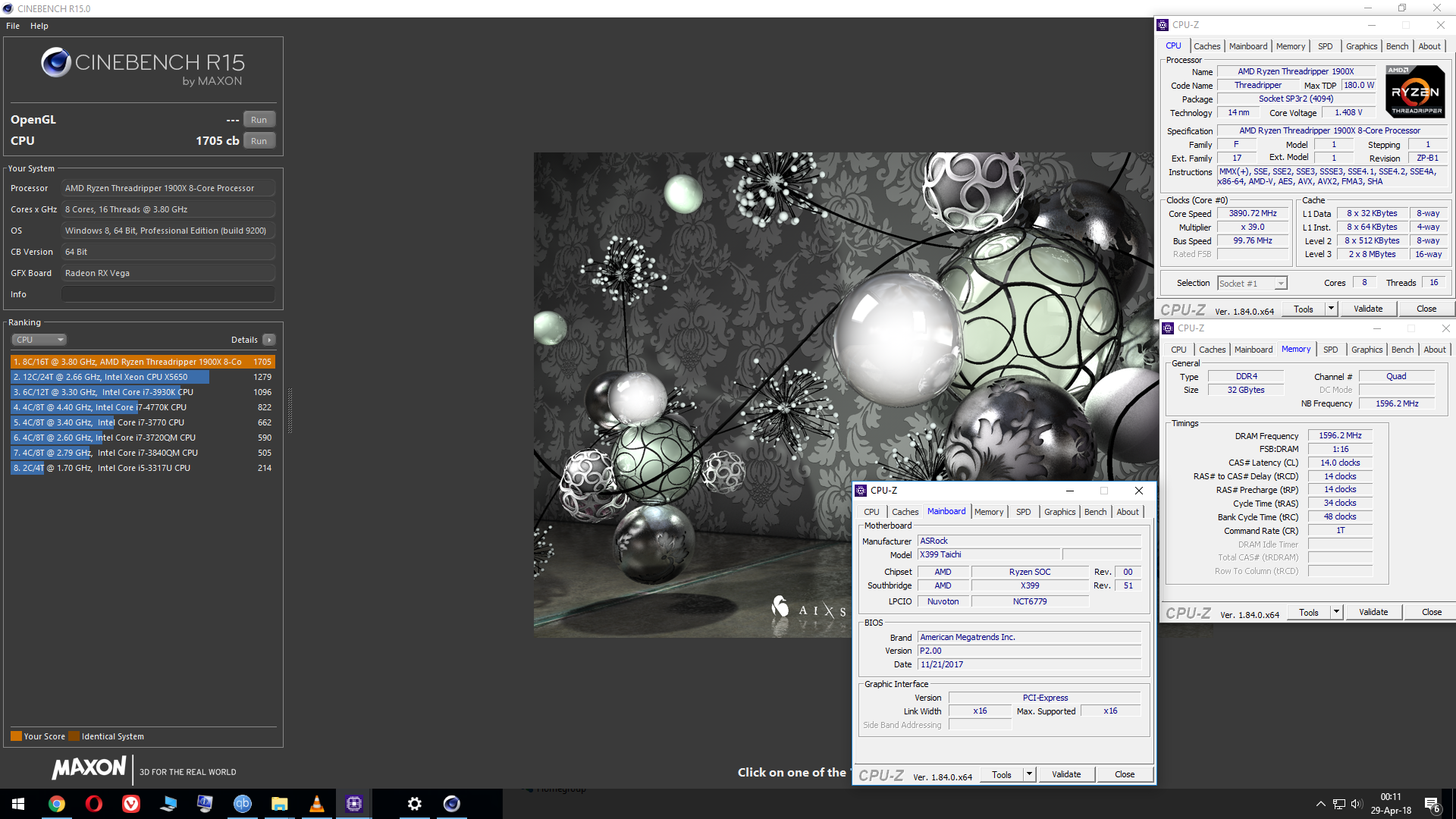Run the CPU benchmark
This screenshot has width=1456, height=819.
pyautogui.click(x=259, y=141)
